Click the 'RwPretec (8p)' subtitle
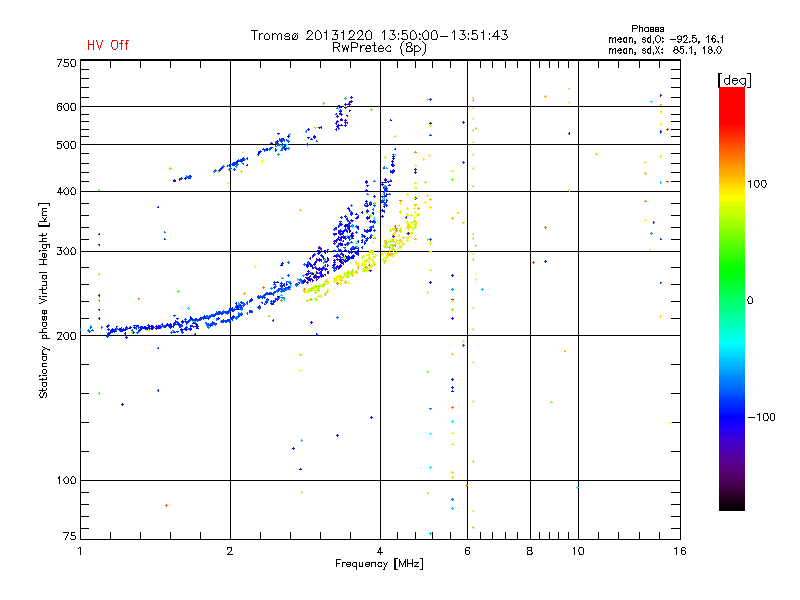The image size is (800, 600). 379,48
